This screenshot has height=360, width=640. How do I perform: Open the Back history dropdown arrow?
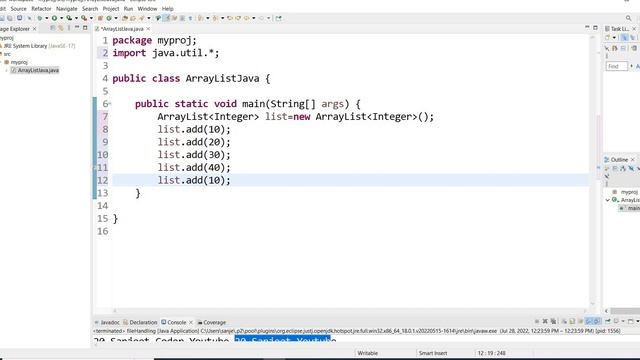pos(253,18)
